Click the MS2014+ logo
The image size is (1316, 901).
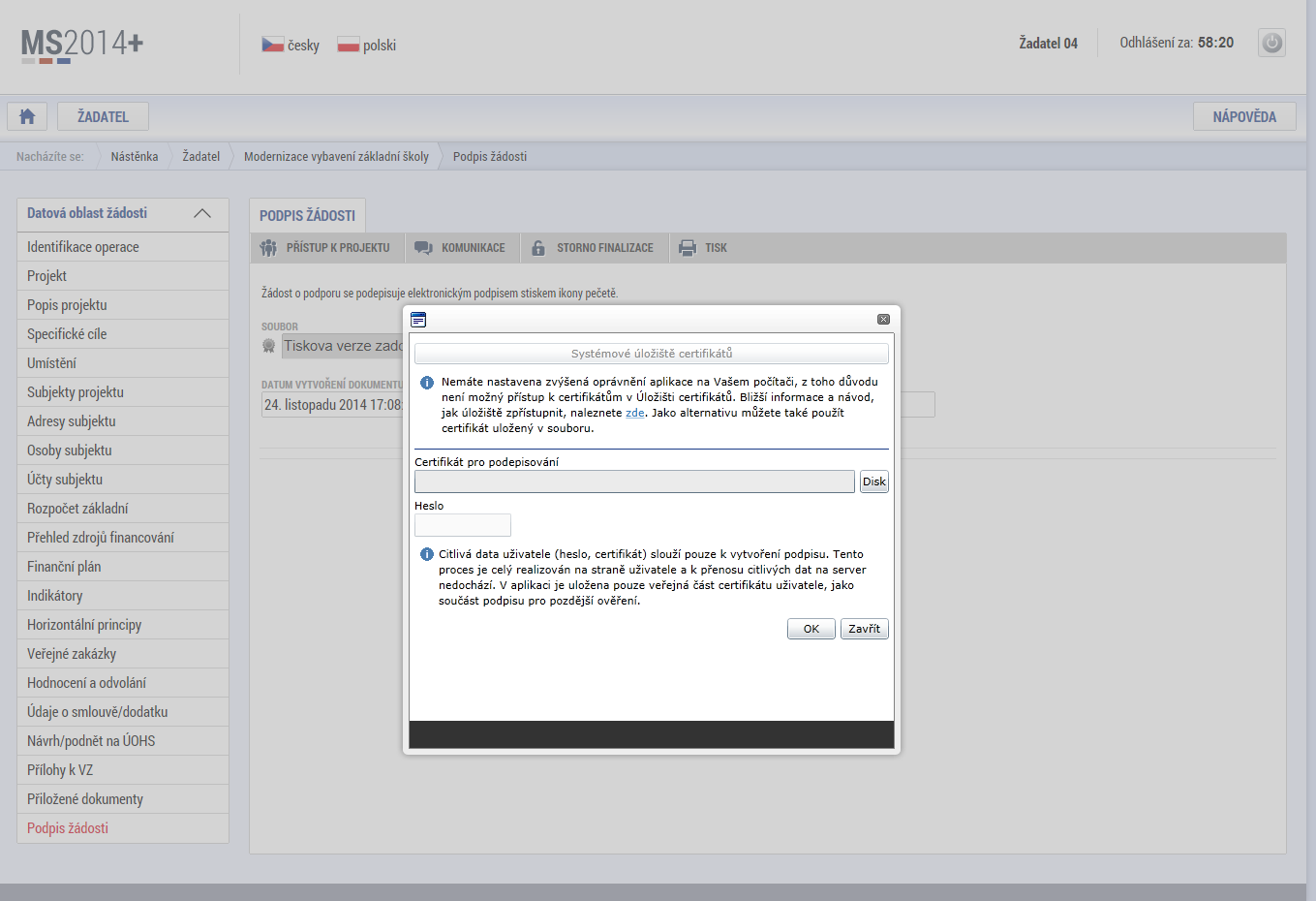[82, 45]
